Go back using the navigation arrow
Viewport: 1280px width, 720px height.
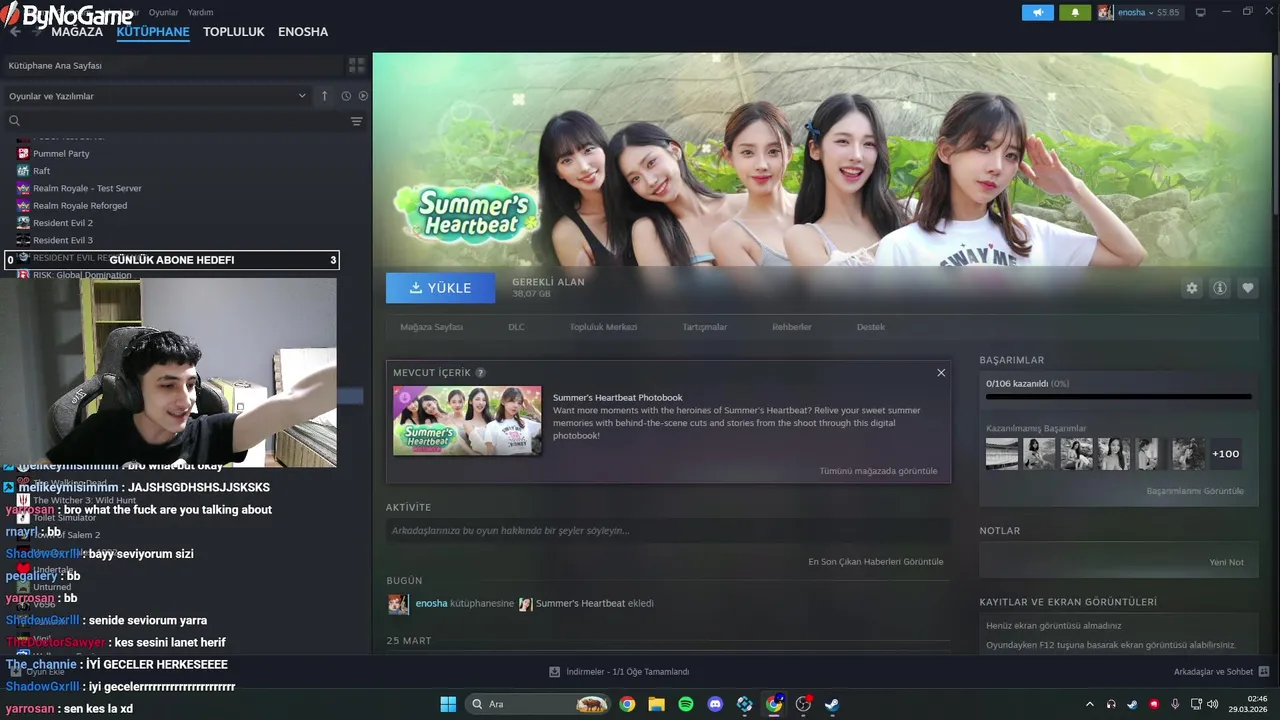(x=14, y=32)
